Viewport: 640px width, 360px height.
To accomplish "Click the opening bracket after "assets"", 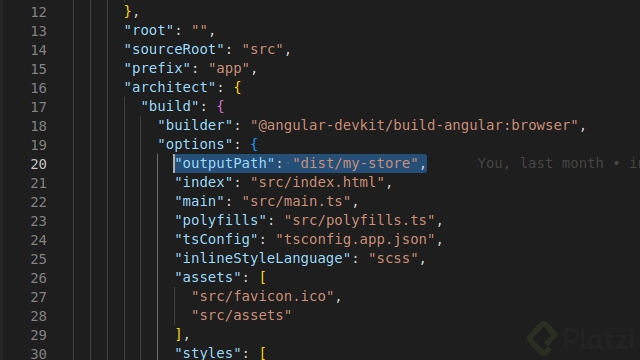I will coord(263,278).
